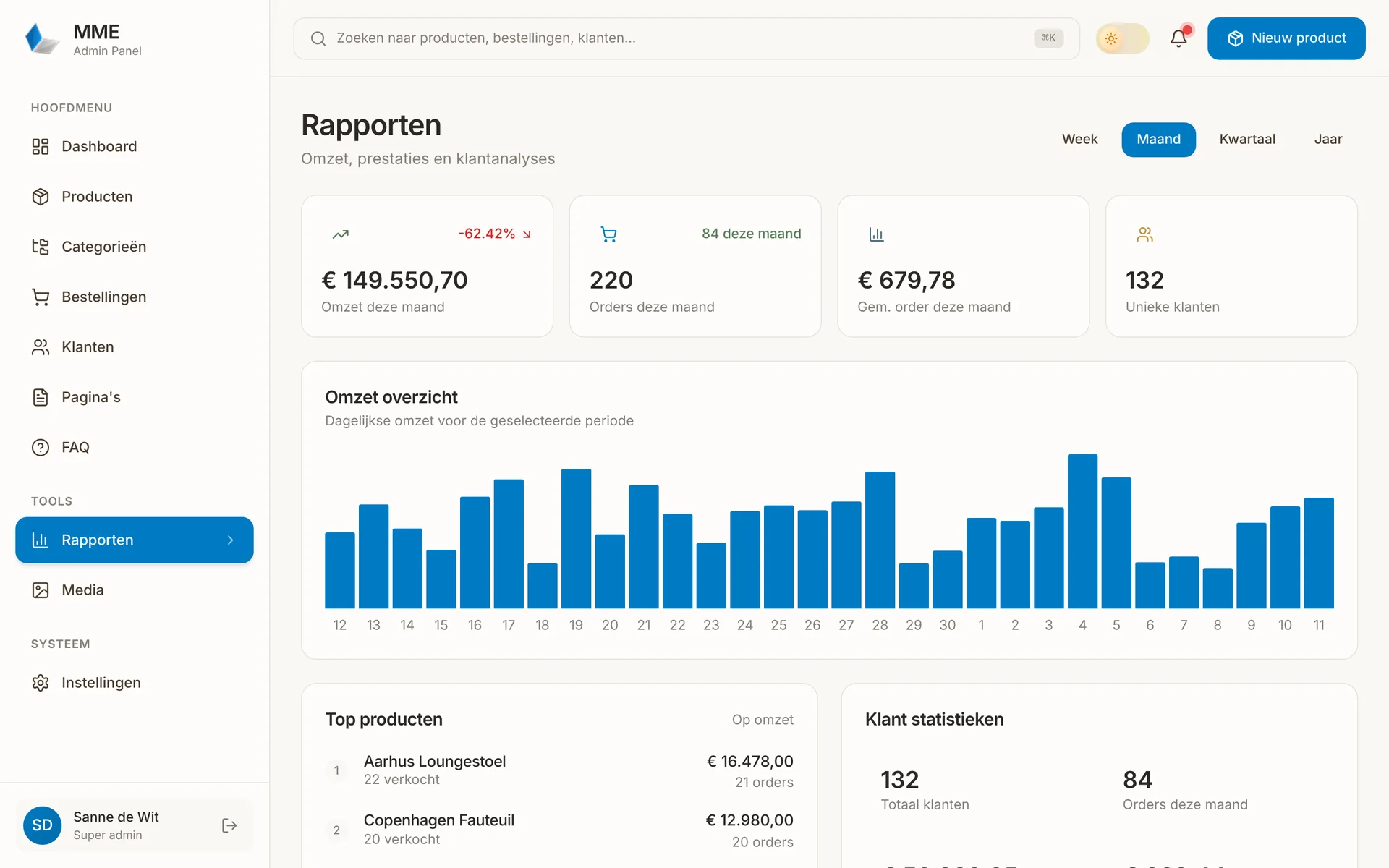
Task: Switch period to Week
Action: coord(1079,140)
